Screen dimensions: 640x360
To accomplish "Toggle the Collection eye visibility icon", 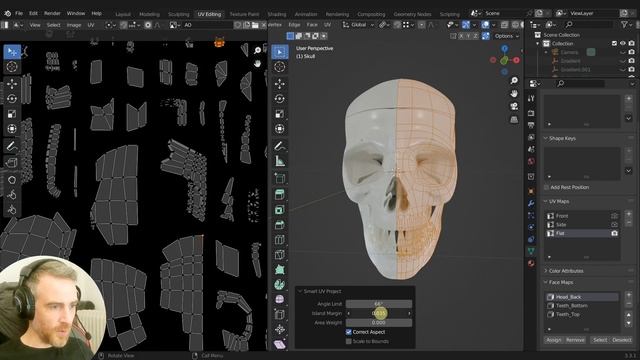I will click(x=623, y=43).
